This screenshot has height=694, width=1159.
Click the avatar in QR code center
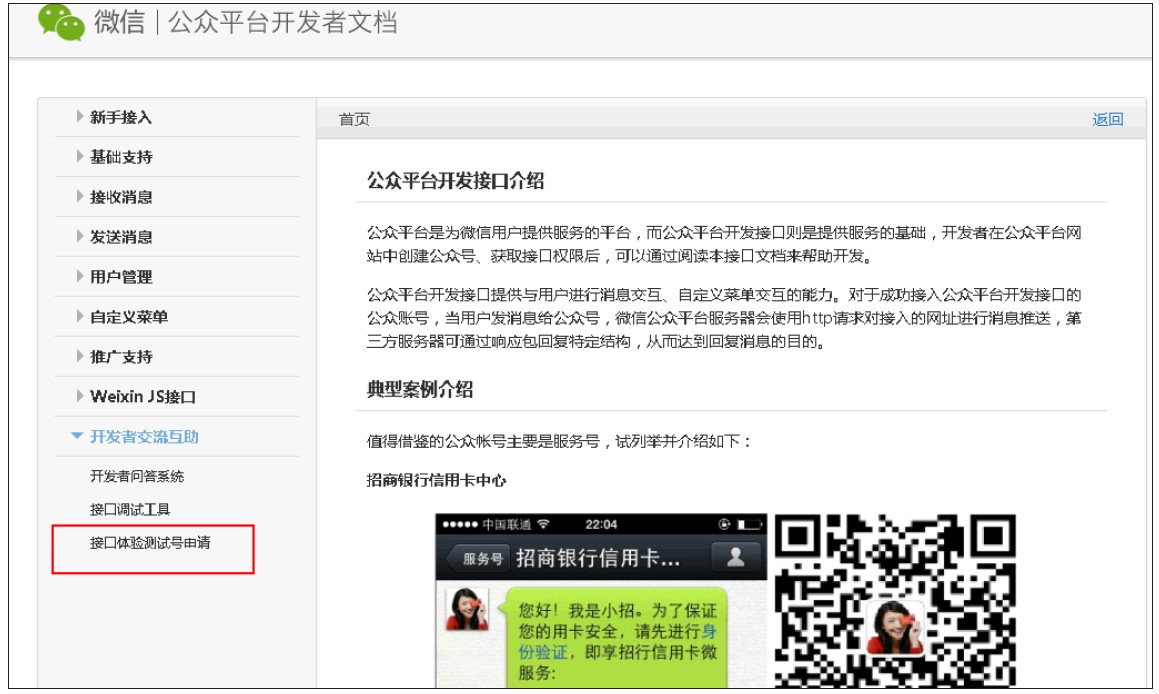894,627
